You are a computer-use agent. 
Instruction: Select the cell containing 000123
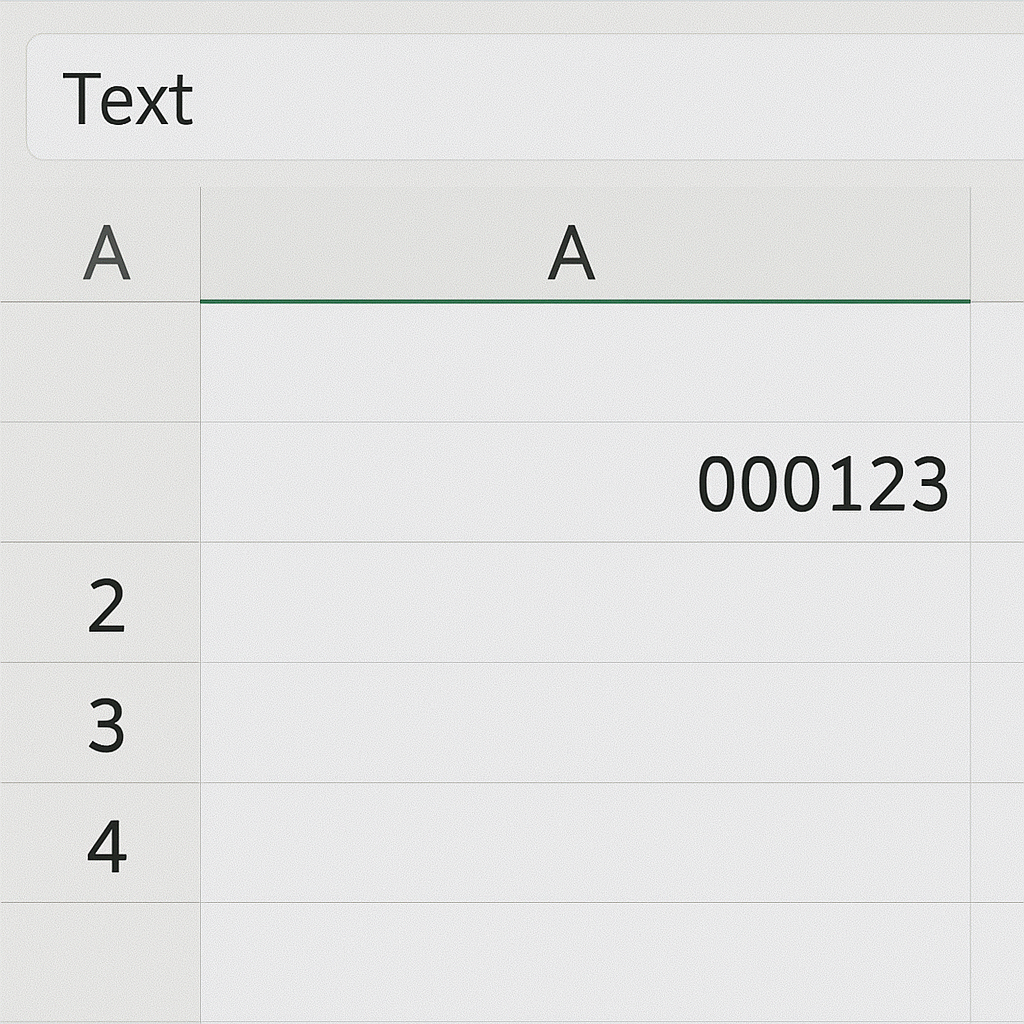click(585, 482)
